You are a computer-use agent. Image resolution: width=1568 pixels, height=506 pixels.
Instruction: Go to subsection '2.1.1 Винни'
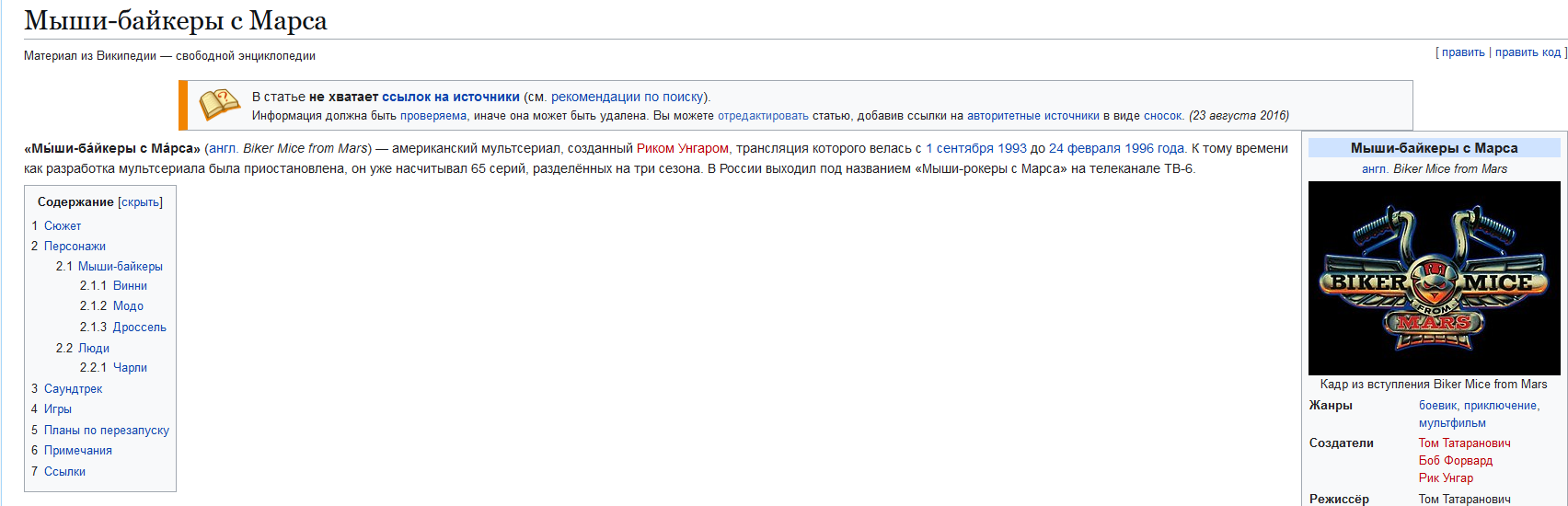click(113, 286)
